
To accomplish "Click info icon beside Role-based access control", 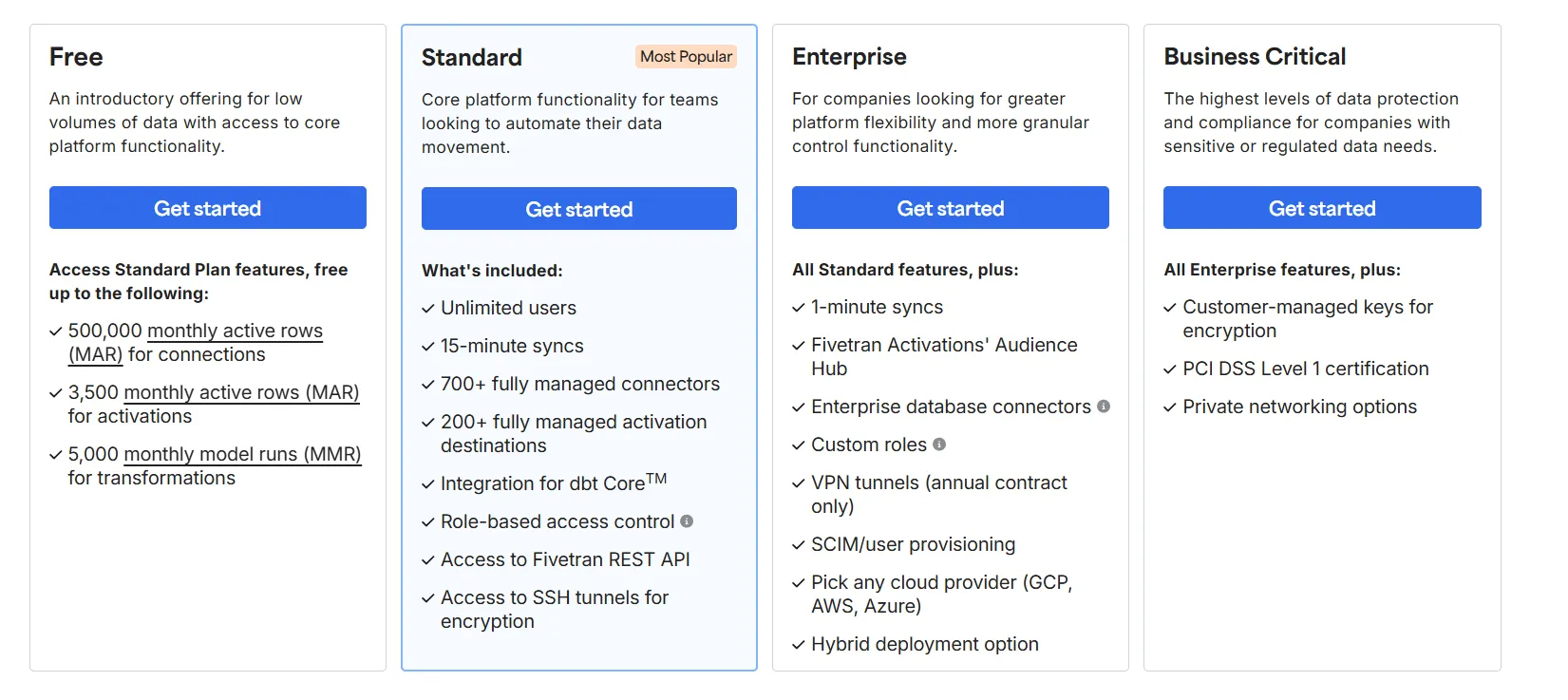I will click(687, 521).
